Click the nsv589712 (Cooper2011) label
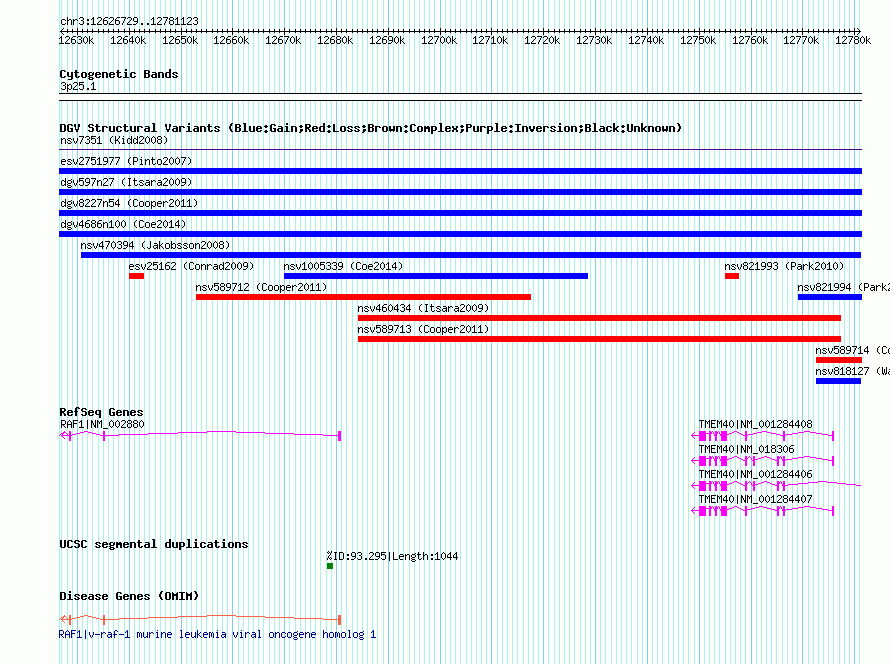 262,287
